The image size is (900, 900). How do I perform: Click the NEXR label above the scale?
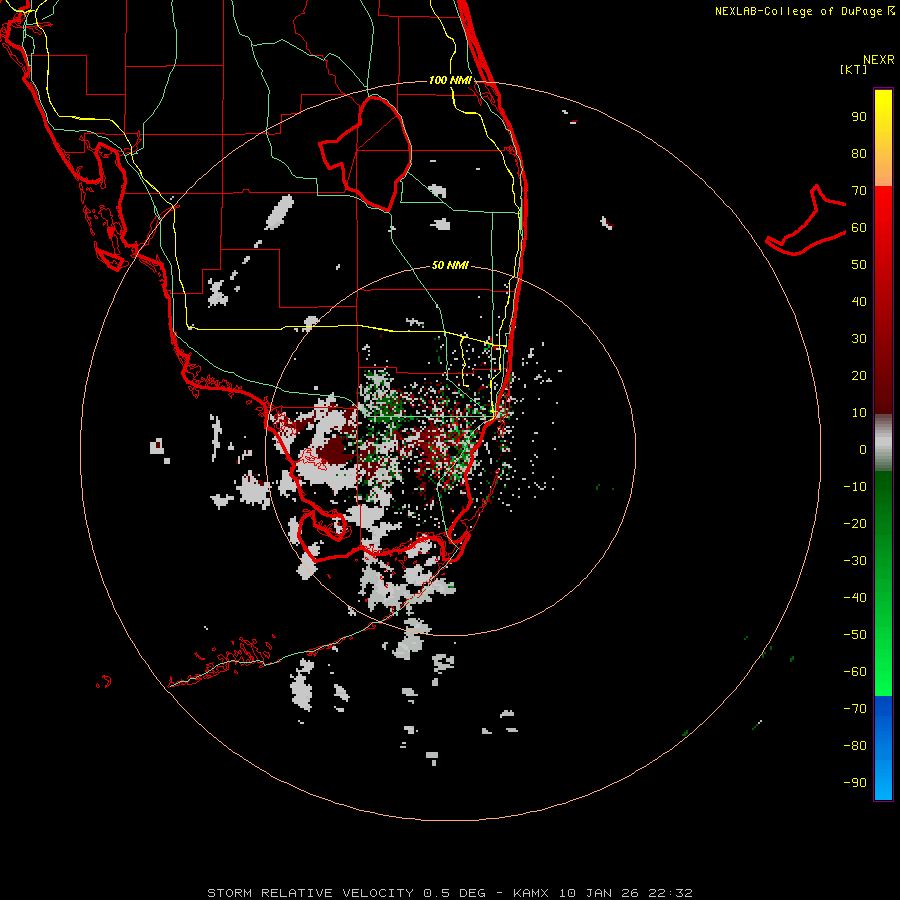pyautogui.click(x=878, y=60)
